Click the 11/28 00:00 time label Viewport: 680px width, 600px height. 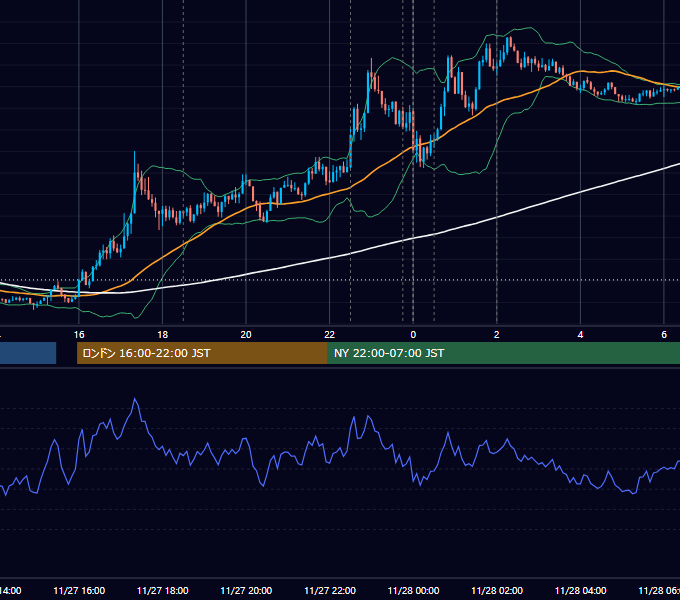click(x=413, y=590)
